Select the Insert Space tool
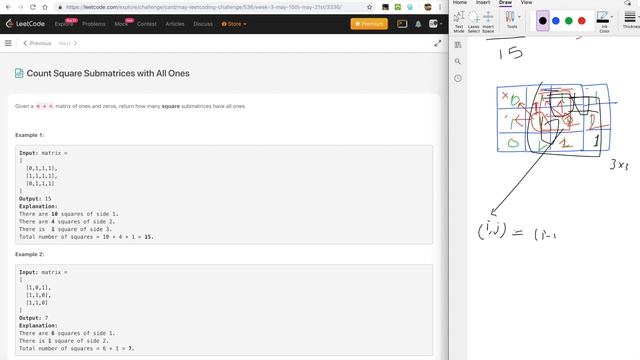Viewport: 640px width, 360px height. pyautogui.click(x=488, y=22)
